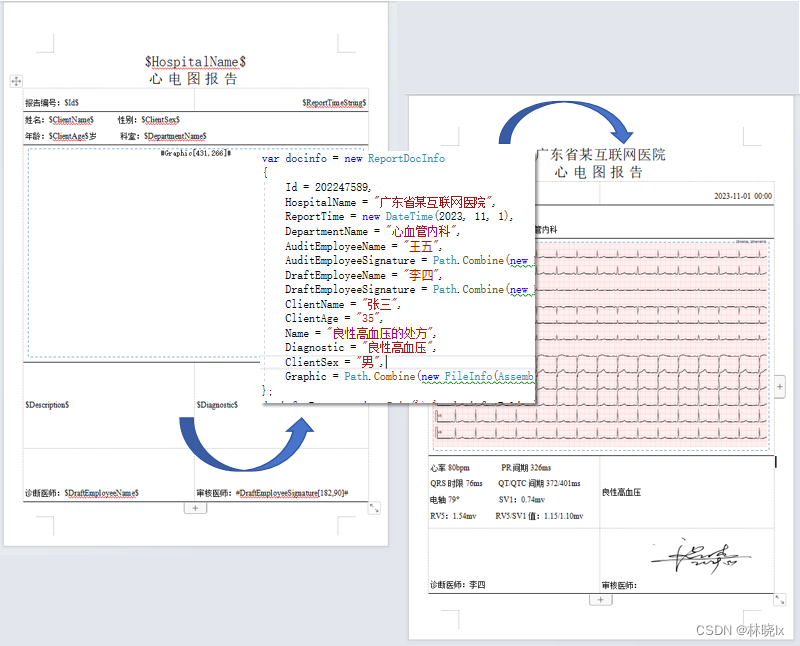Click the diagonal resize handle beside the left document
This screenshot has width=800, height=646.
[x=374, y=507]
